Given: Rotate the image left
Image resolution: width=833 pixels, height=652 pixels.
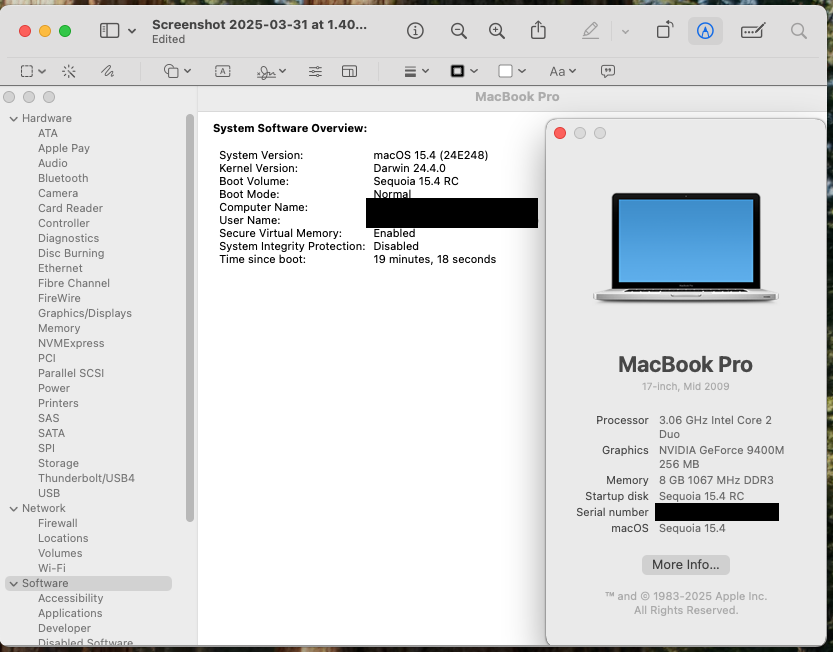Looking at the screenshot, I should coord(665,30).
